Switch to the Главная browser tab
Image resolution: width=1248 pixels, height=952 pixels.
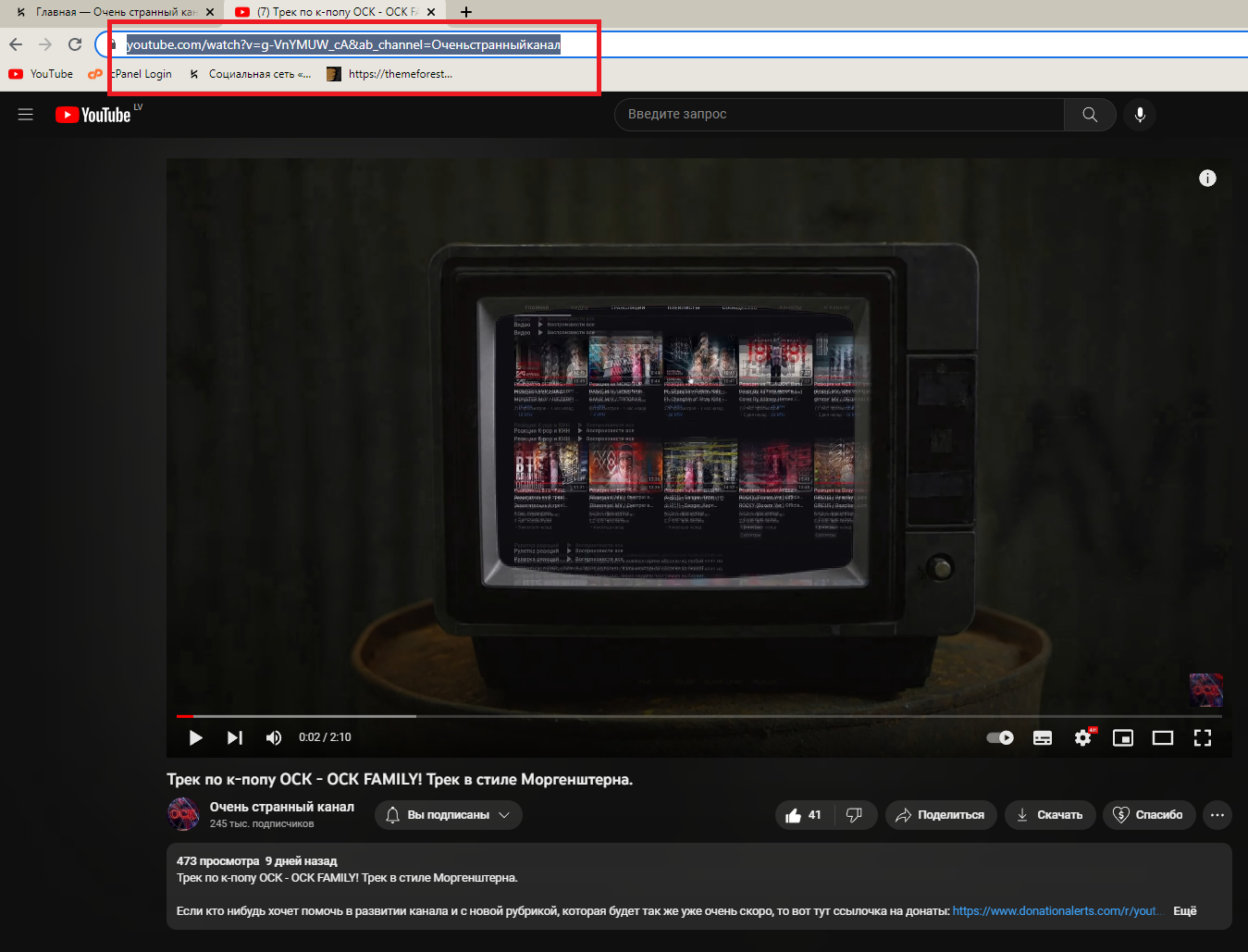(x=111, y=12)
